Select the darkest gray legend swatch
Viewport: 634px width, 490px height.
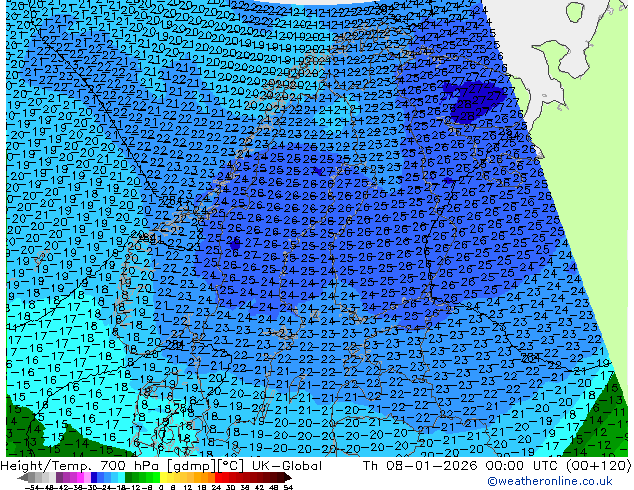tap(32, 478)
